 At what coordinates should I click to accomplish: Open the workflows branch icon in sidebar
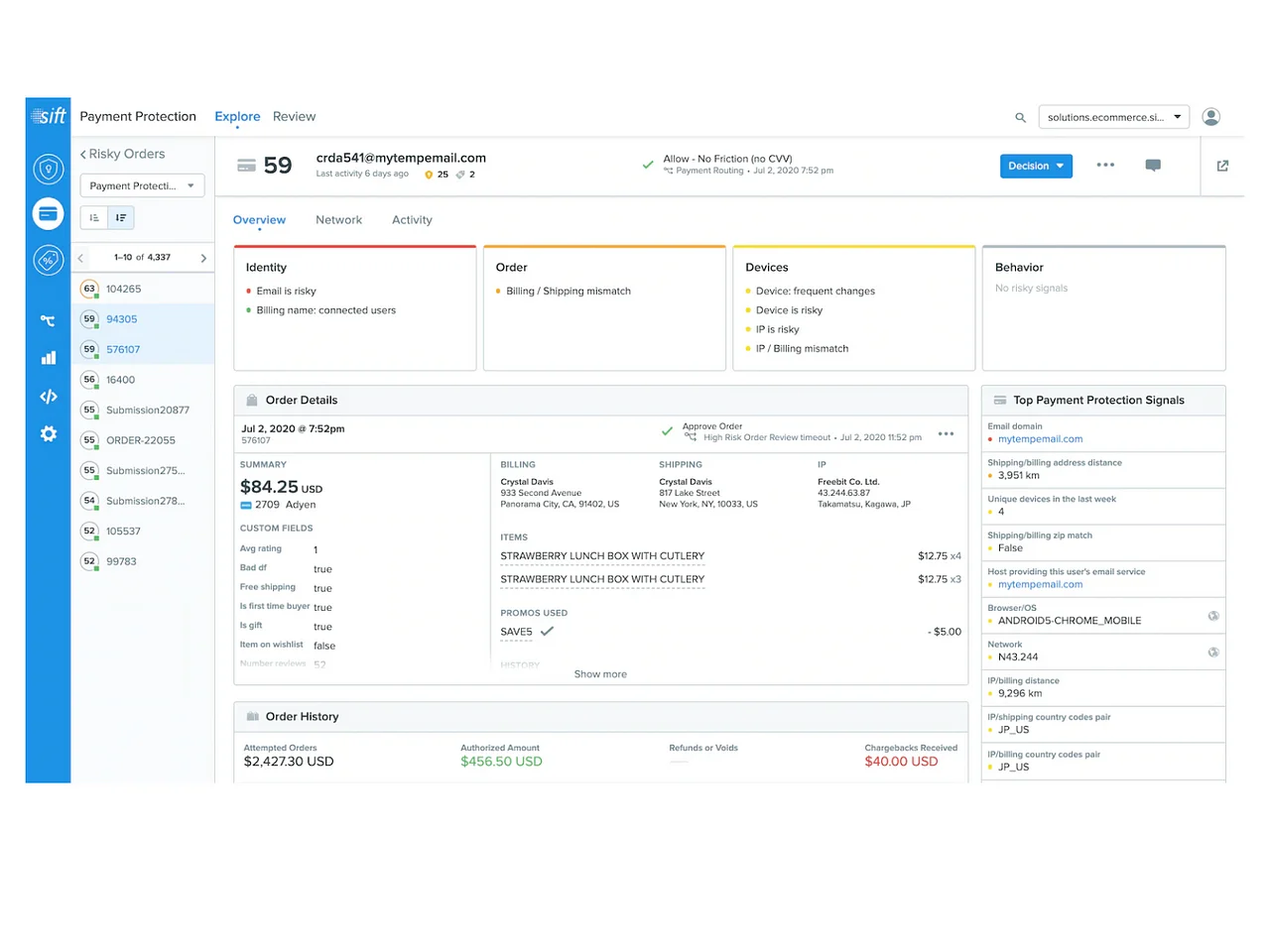48,320
